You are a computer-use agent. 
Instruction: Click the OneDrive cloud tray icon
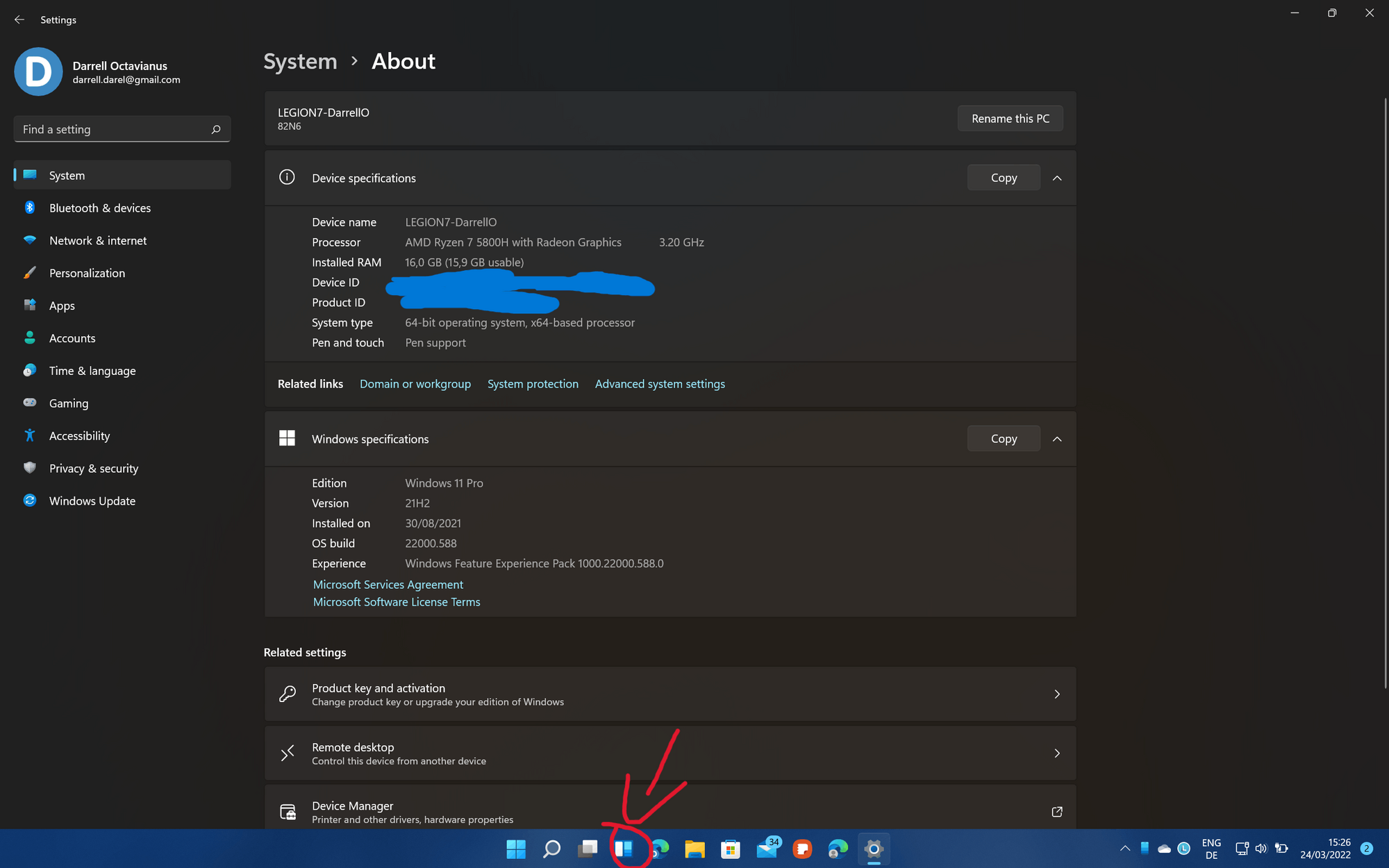click(x=1165, y=849)
